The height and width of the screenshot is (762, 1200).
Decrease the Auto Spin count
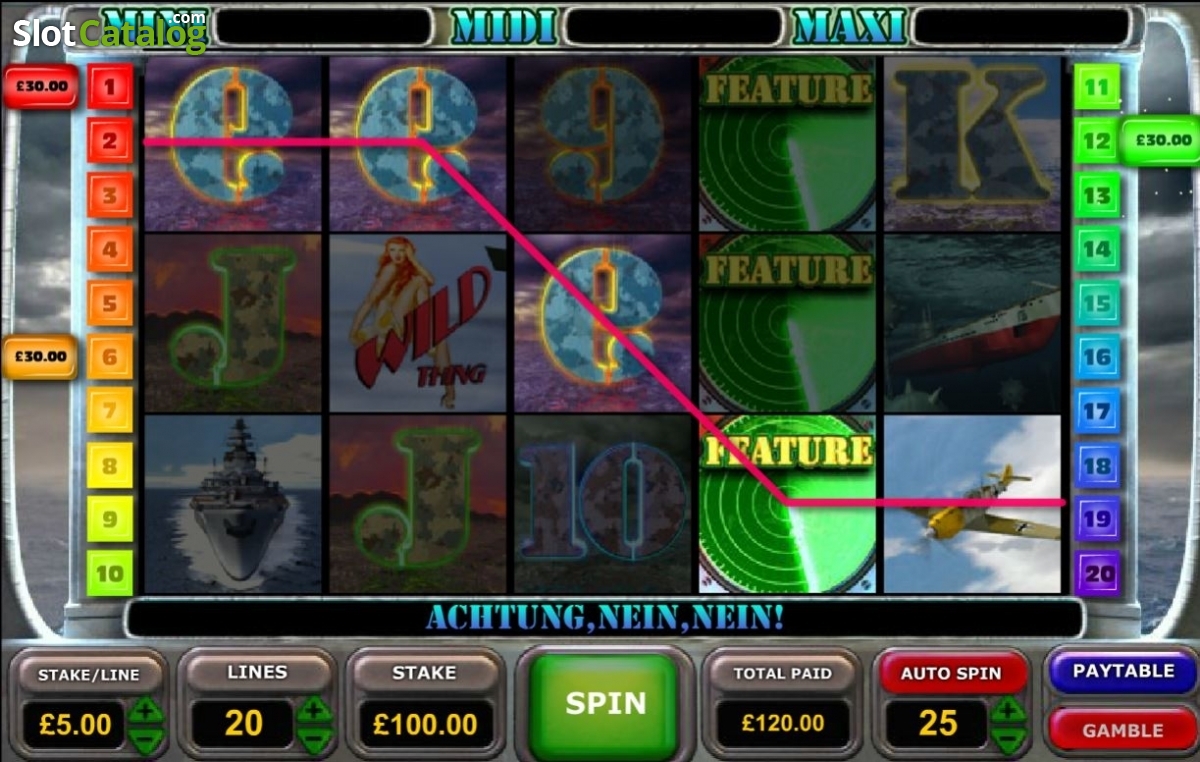tap(1009, 740)
